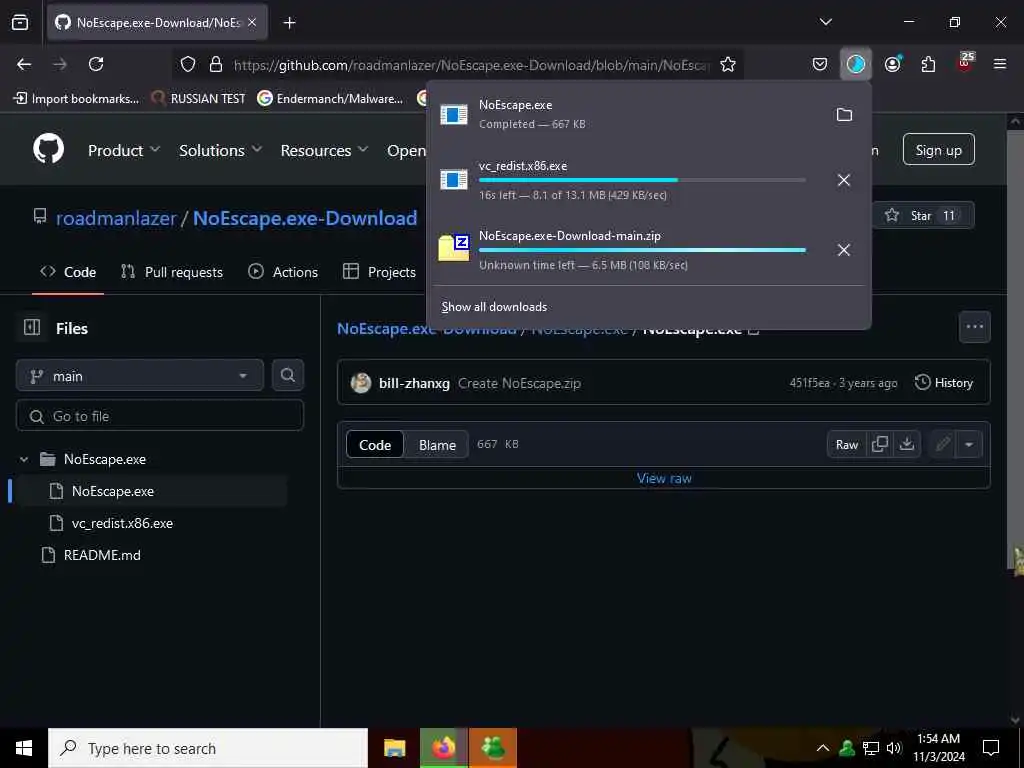Show hidden system tray icons
This screenshot has width=1024, height=768.
823,748
